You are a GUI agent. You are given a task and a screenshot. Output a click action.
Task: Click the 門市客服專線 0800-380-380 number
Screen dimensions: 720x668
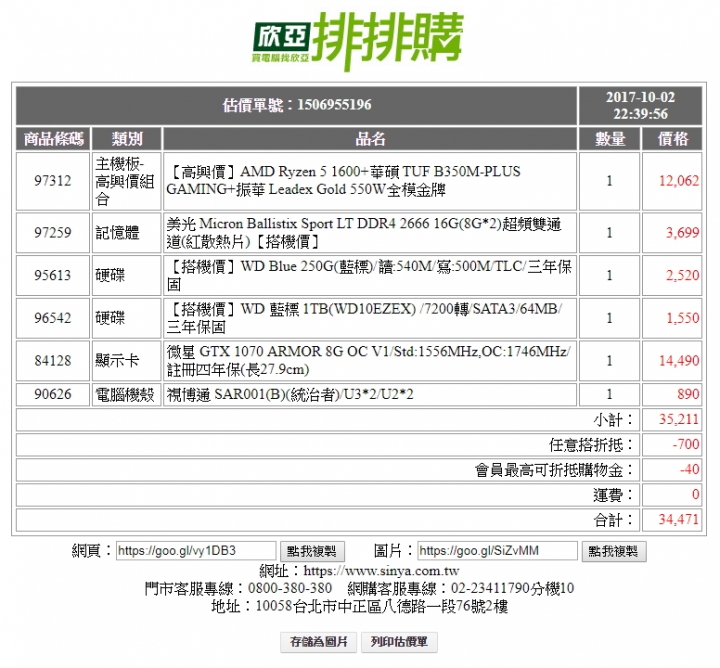pyautogui.click(x=290, y=588)
